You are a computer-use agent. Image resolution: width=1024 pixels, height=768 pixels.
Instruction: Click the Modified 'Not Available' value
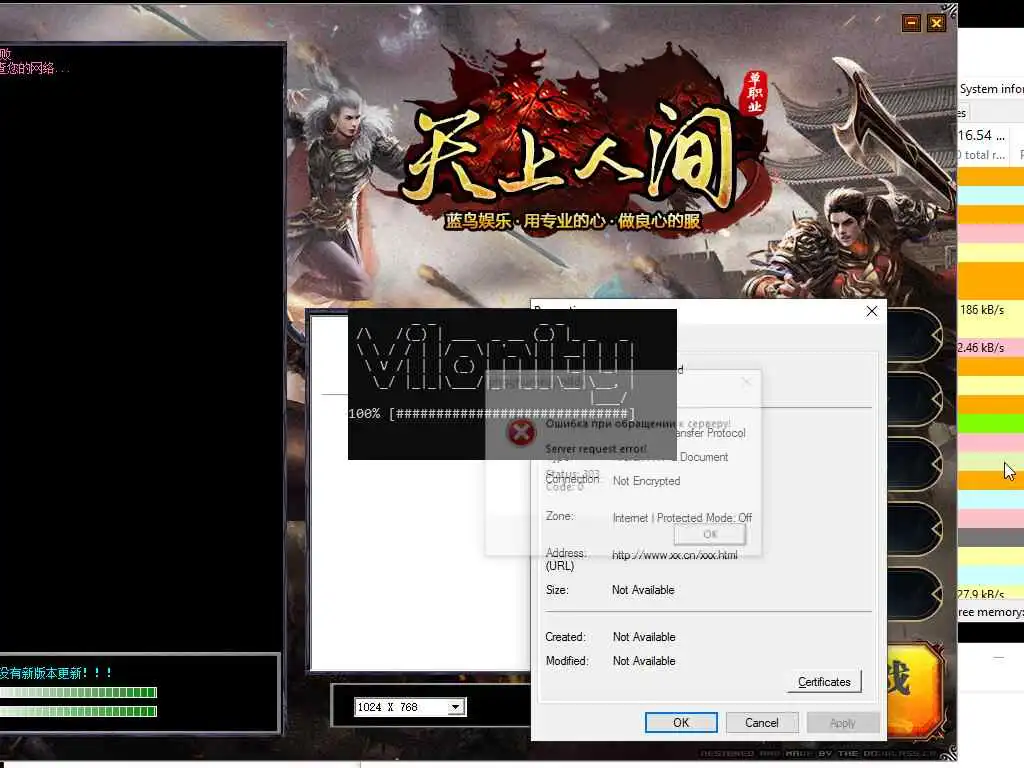point(644,661)
